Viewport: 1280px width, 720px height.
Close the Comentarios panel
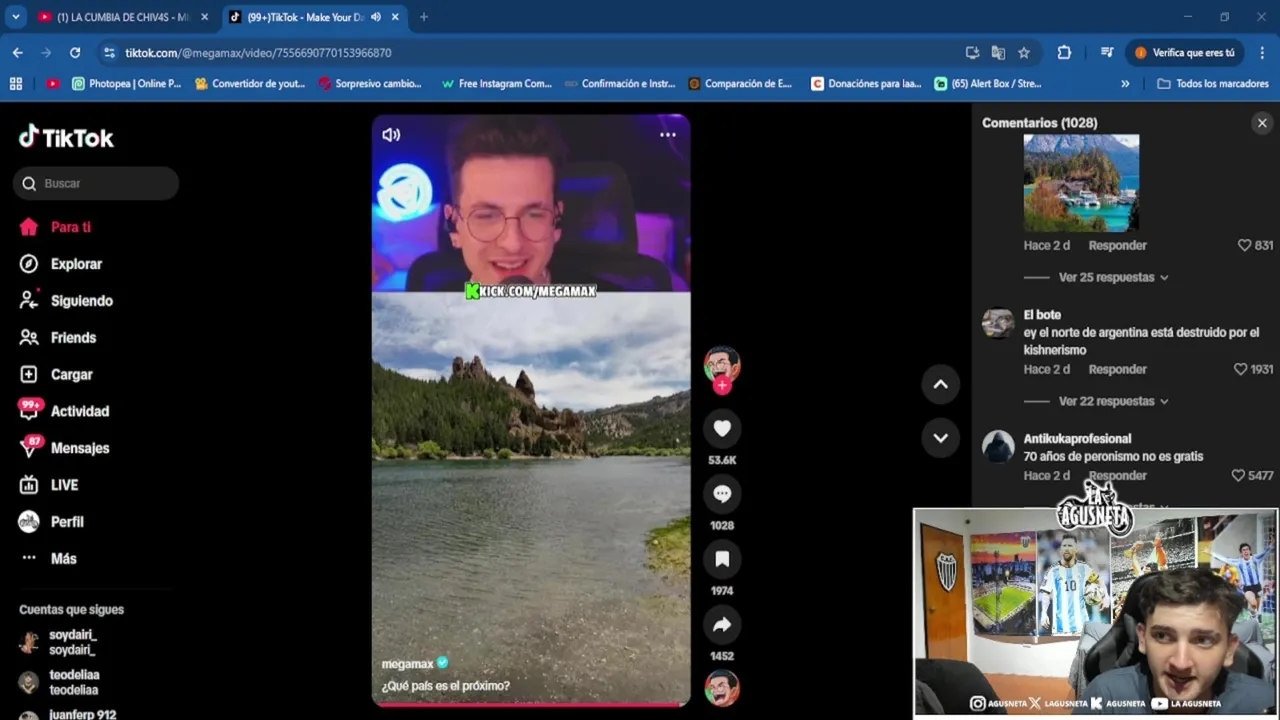pos(1262,123)
